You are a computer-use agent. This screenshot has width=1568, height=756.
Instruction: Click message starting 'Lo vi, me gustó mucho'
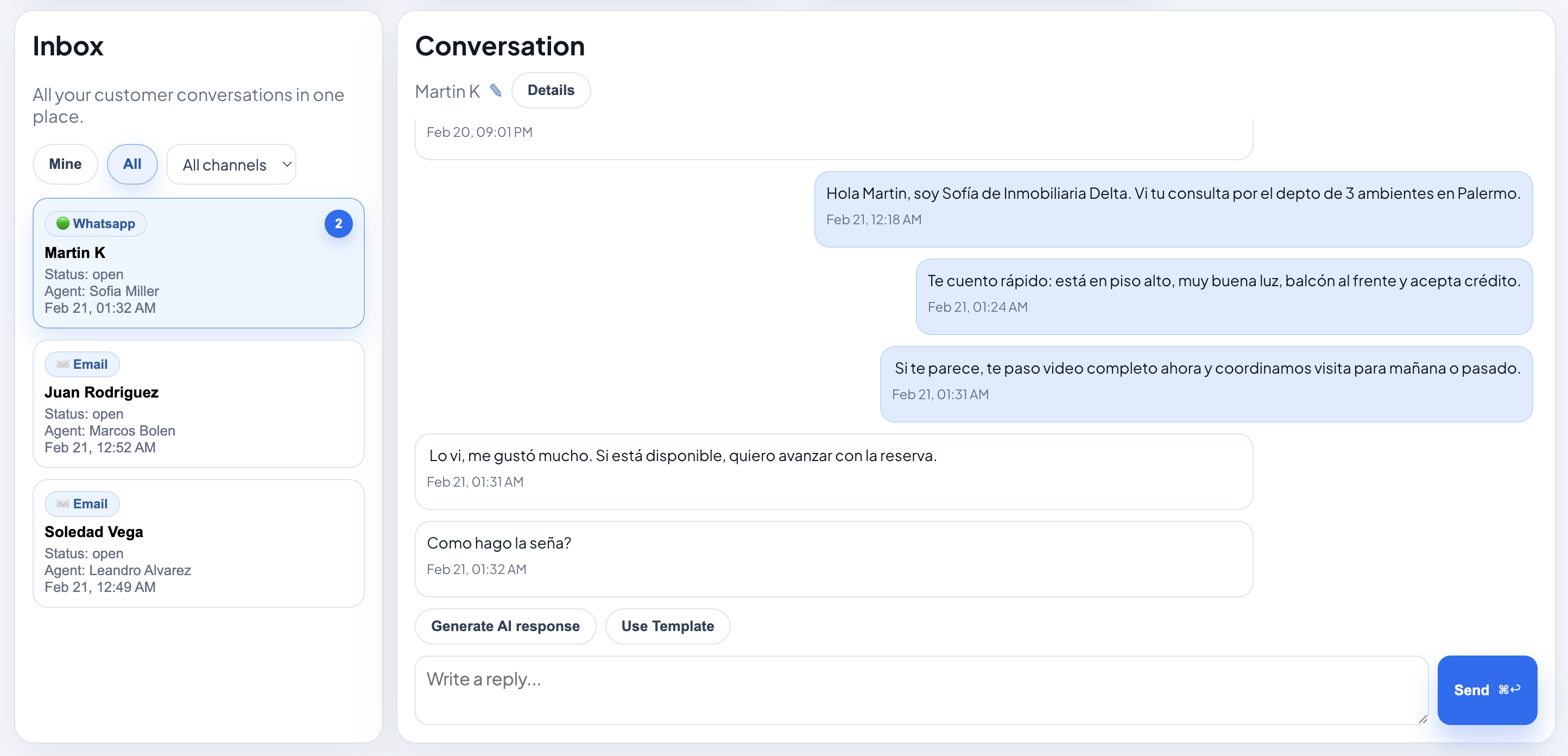[x=834, y=471]
